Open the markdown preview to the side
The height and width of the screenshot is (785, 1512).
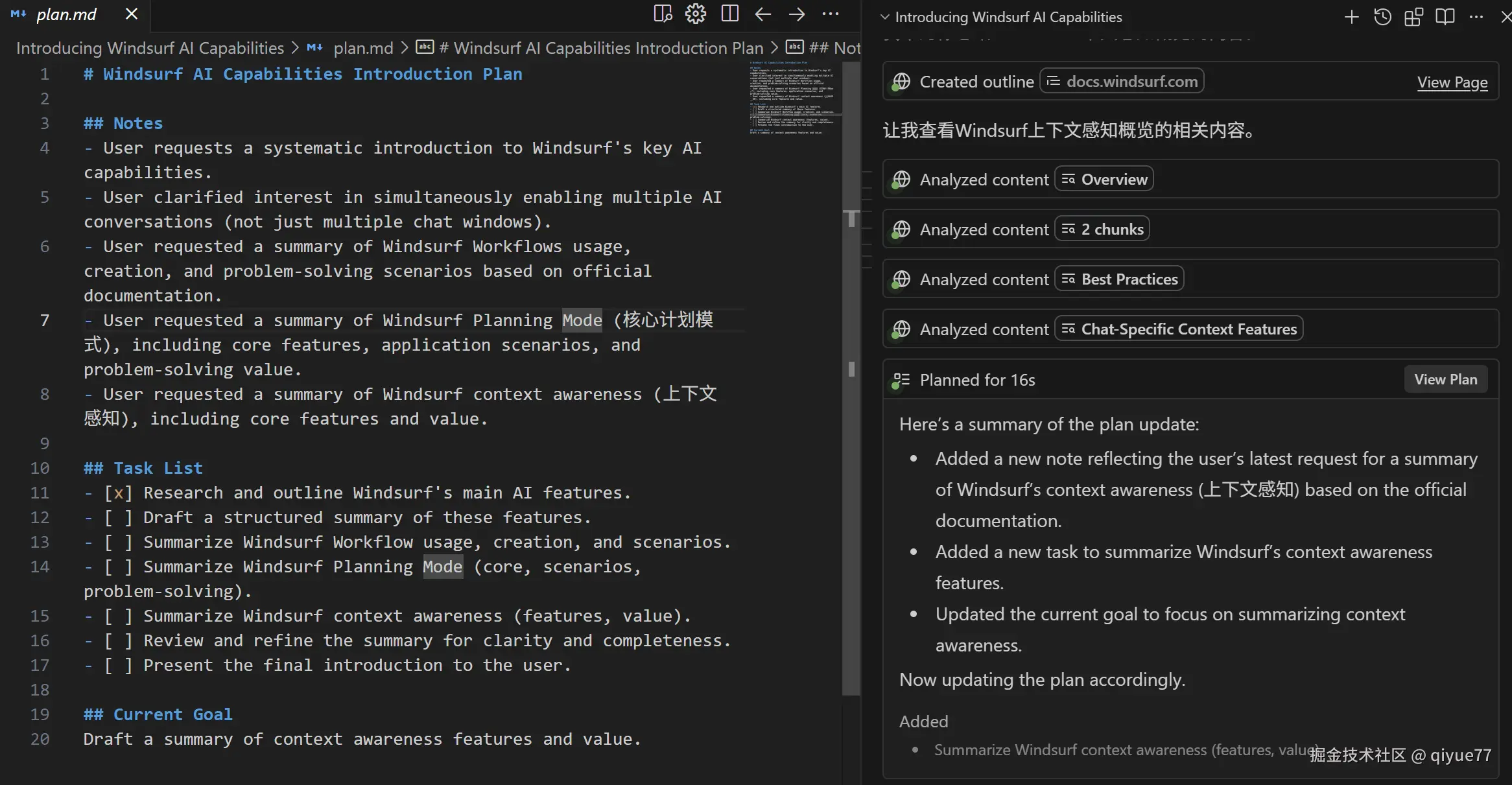(x=662, y=14)
